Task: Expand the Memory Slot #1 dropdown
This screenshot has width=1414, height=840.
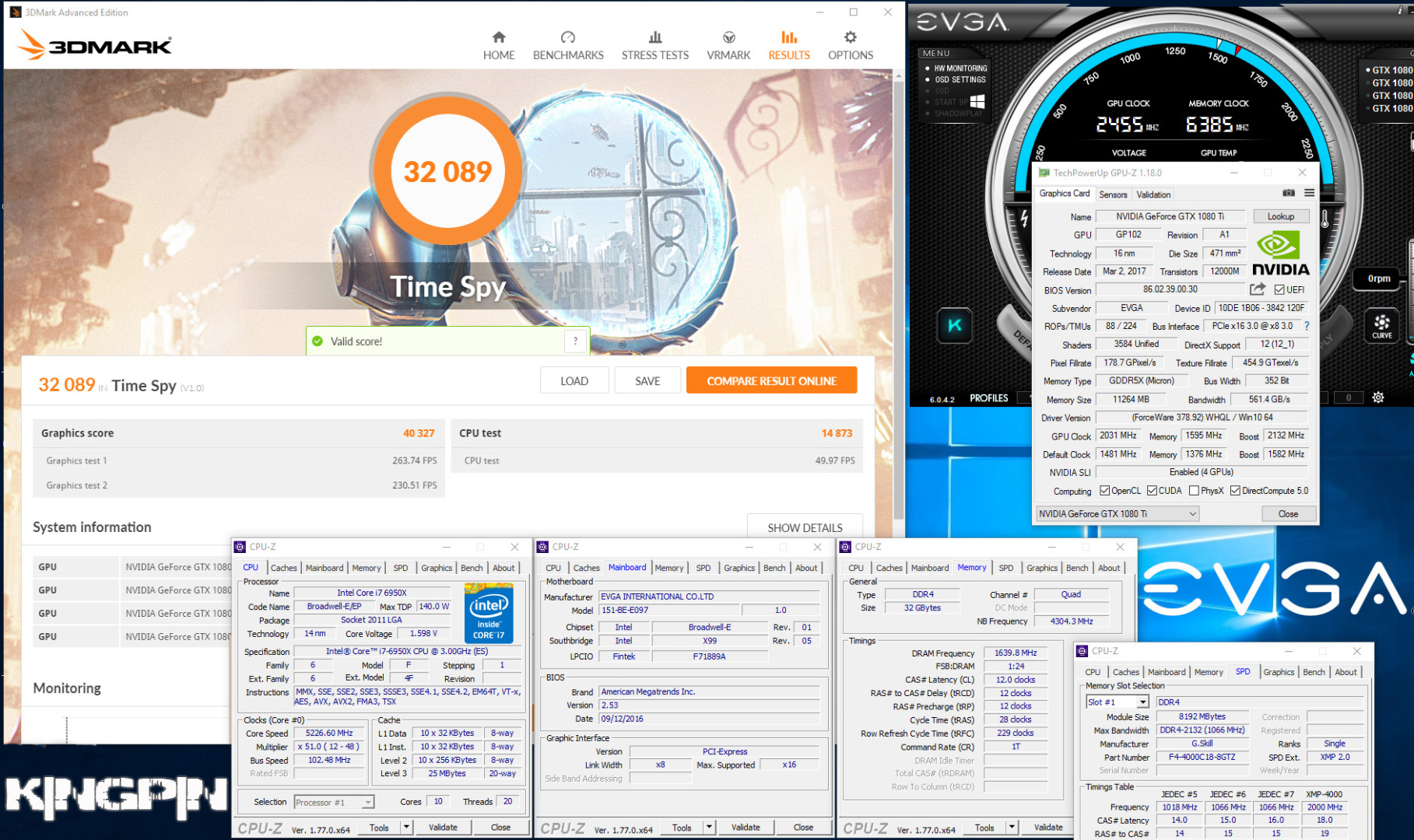Action: 1142,702
